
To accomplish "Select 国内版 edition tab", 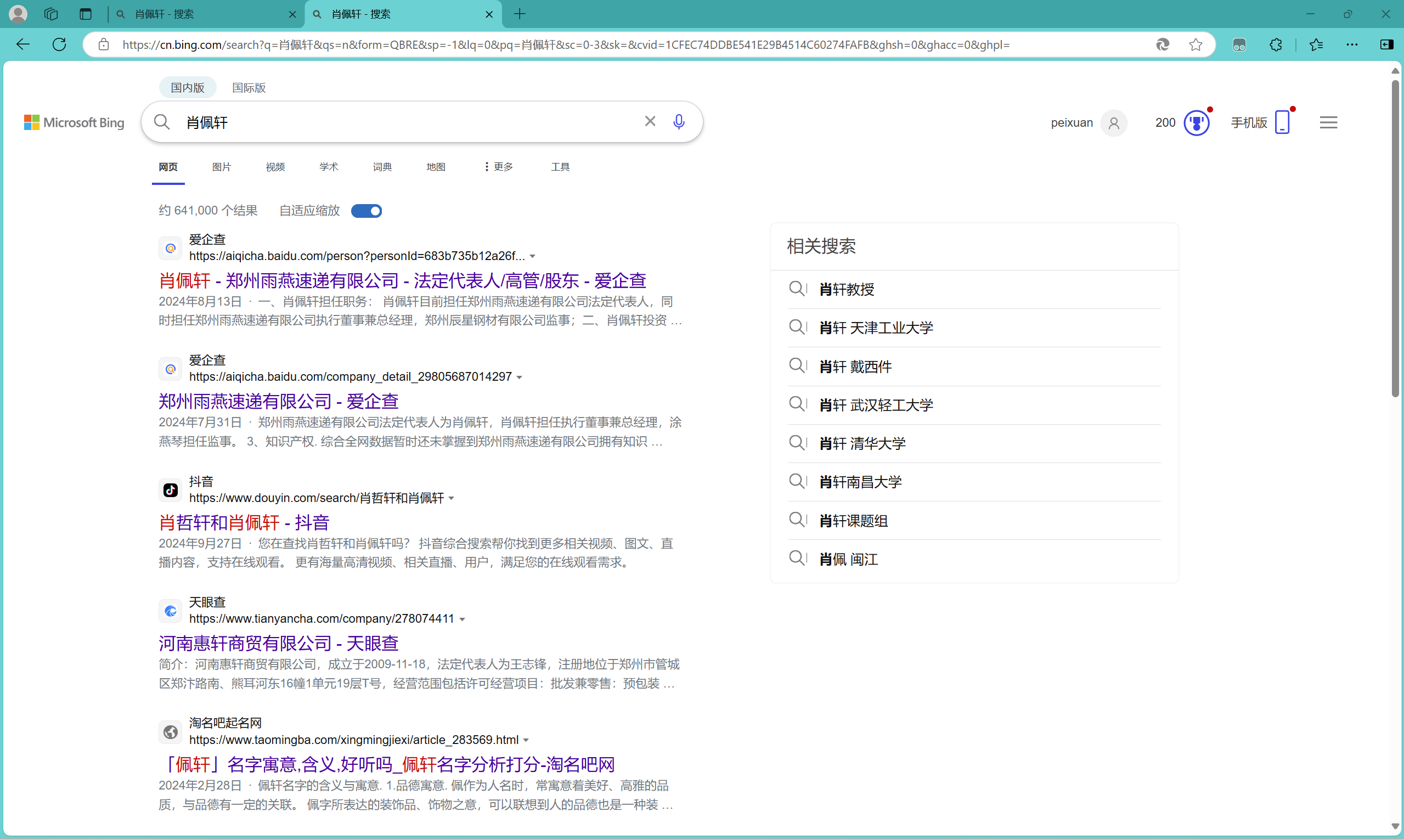I will point(187,87).
